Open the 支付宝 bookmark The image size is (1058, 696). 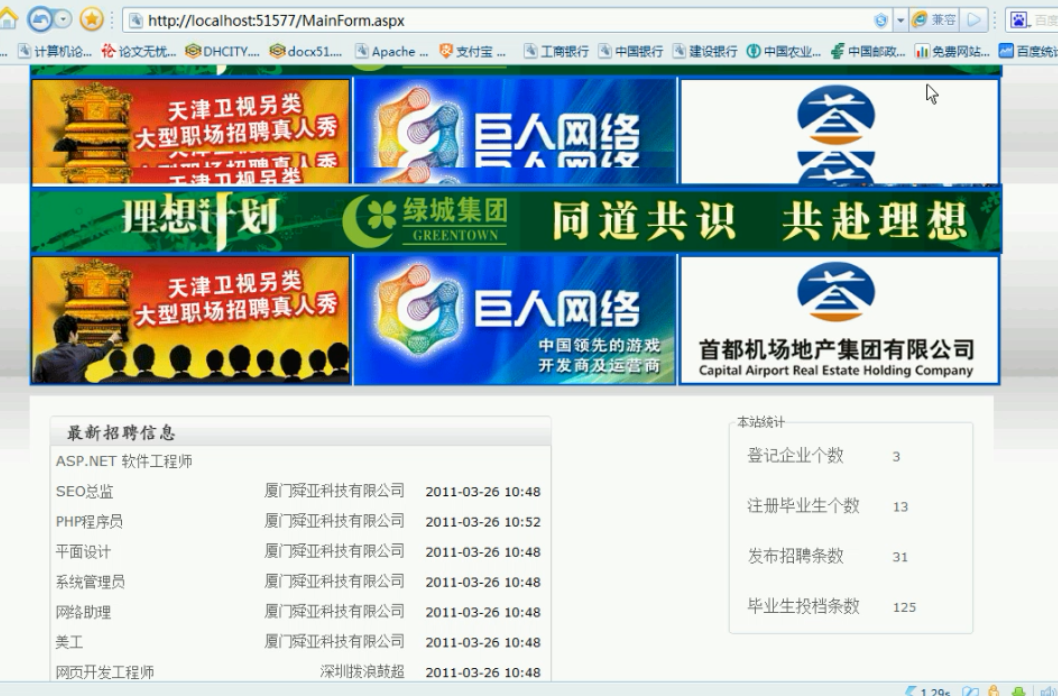(472, 51)
